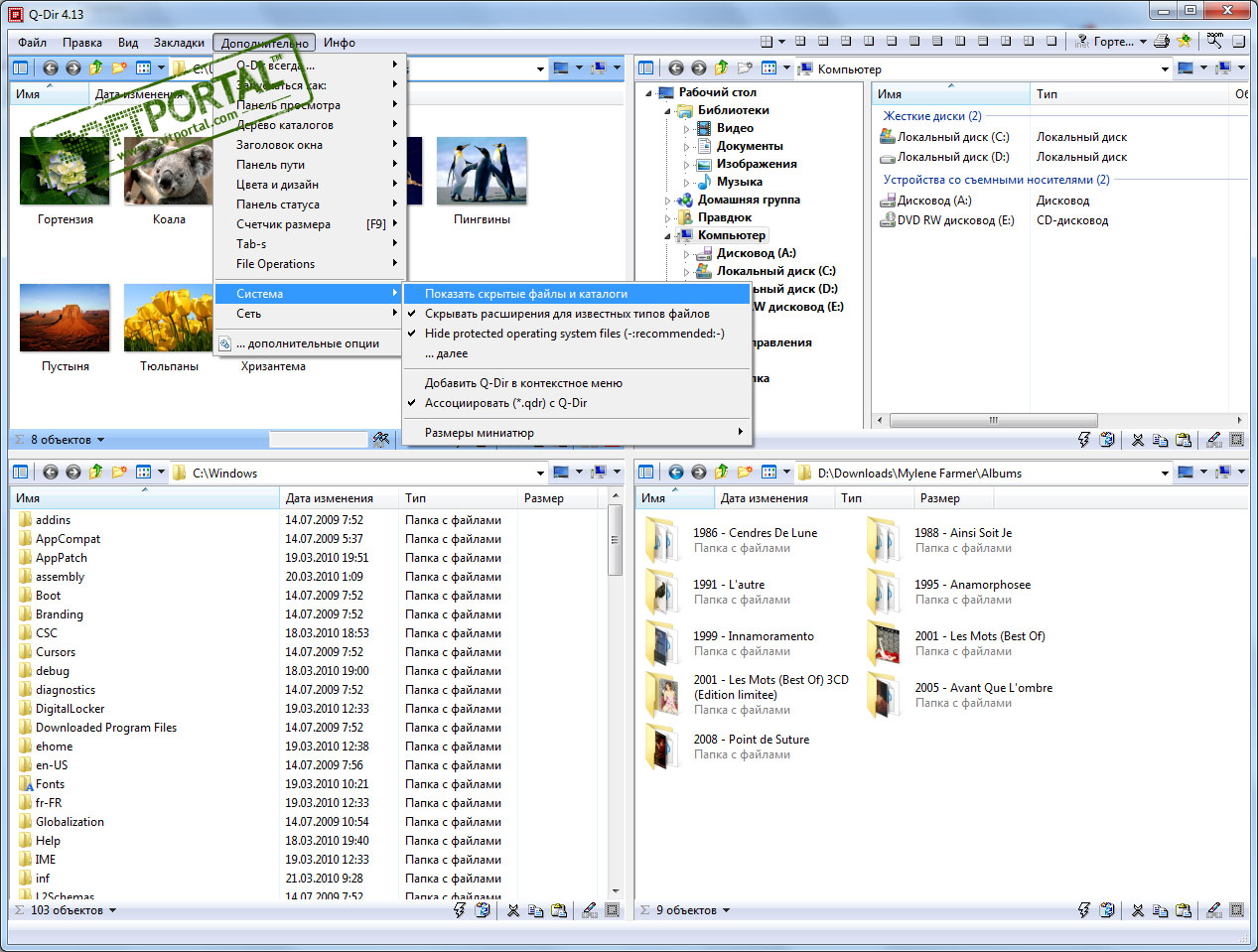
Task: Open view mode dropdown arrow in C:\Windows pane
Action: click(x=161, y=474)
